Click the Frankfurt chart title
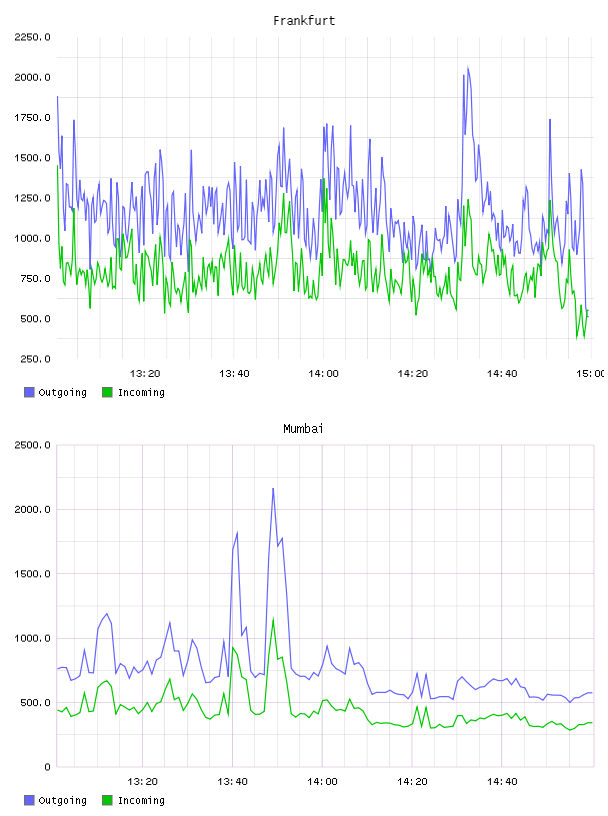The image size is (608, 816). click(304, 21)
